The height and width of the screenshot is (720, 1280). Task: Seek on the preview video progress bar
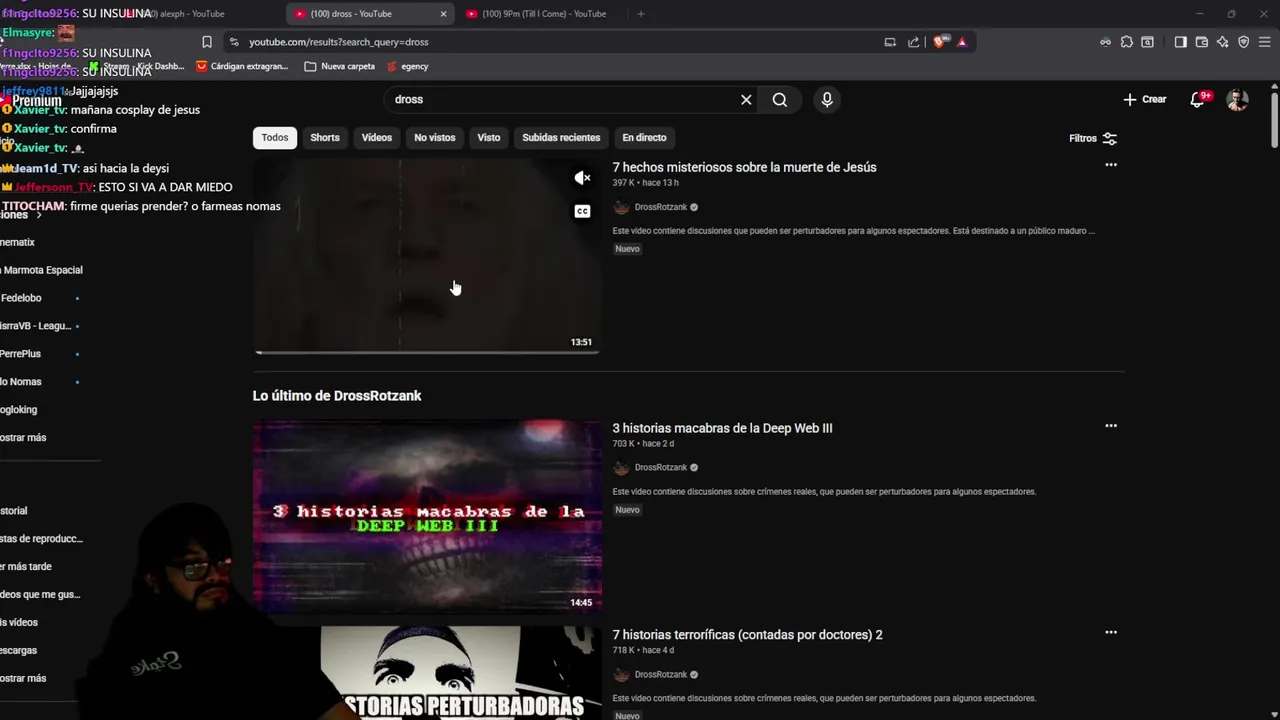pyautogui.click(x=427, y=352)
